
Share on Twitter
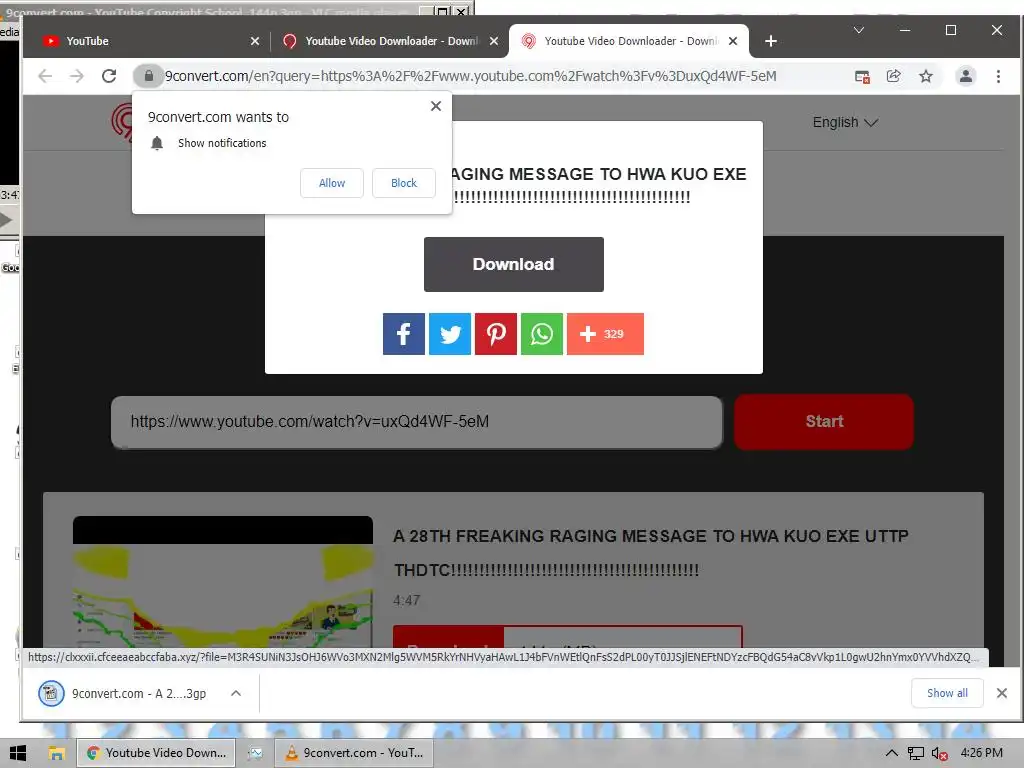(449, 334)
